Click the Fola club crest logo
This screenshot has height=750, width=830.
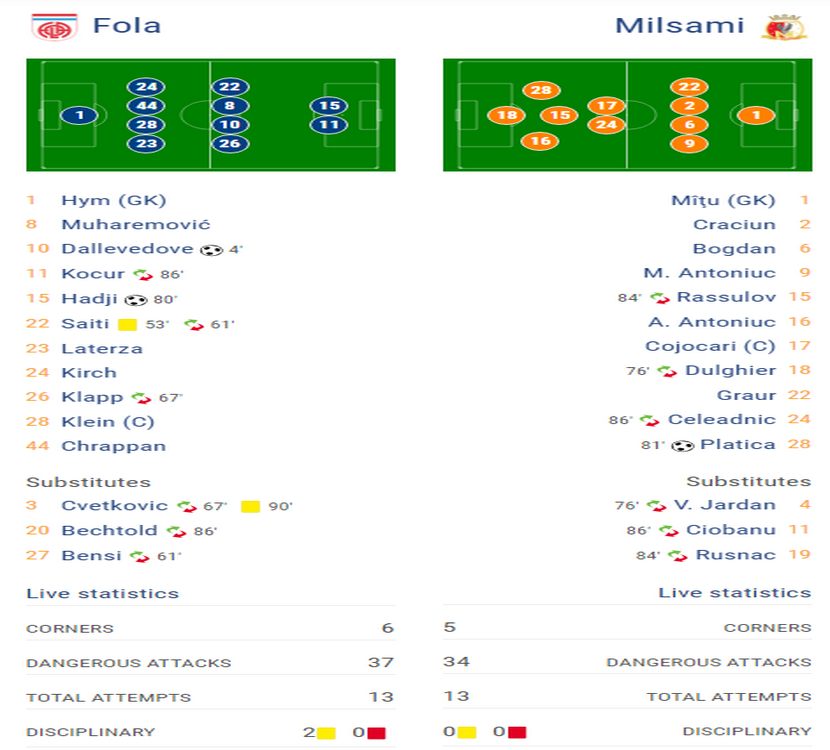click(x=54, y=28)
